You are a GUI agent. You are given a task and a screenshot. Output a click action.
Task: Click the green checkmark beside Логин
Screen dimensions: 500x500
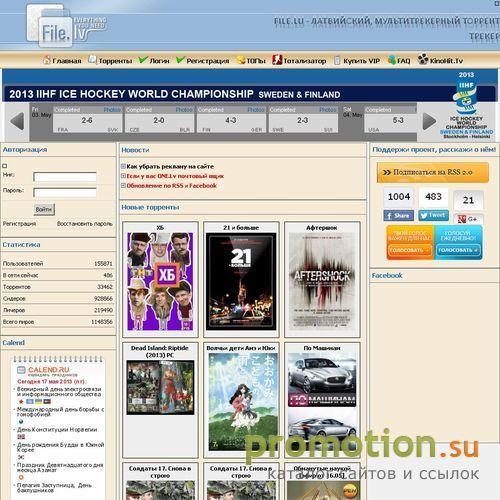point(143,60)
